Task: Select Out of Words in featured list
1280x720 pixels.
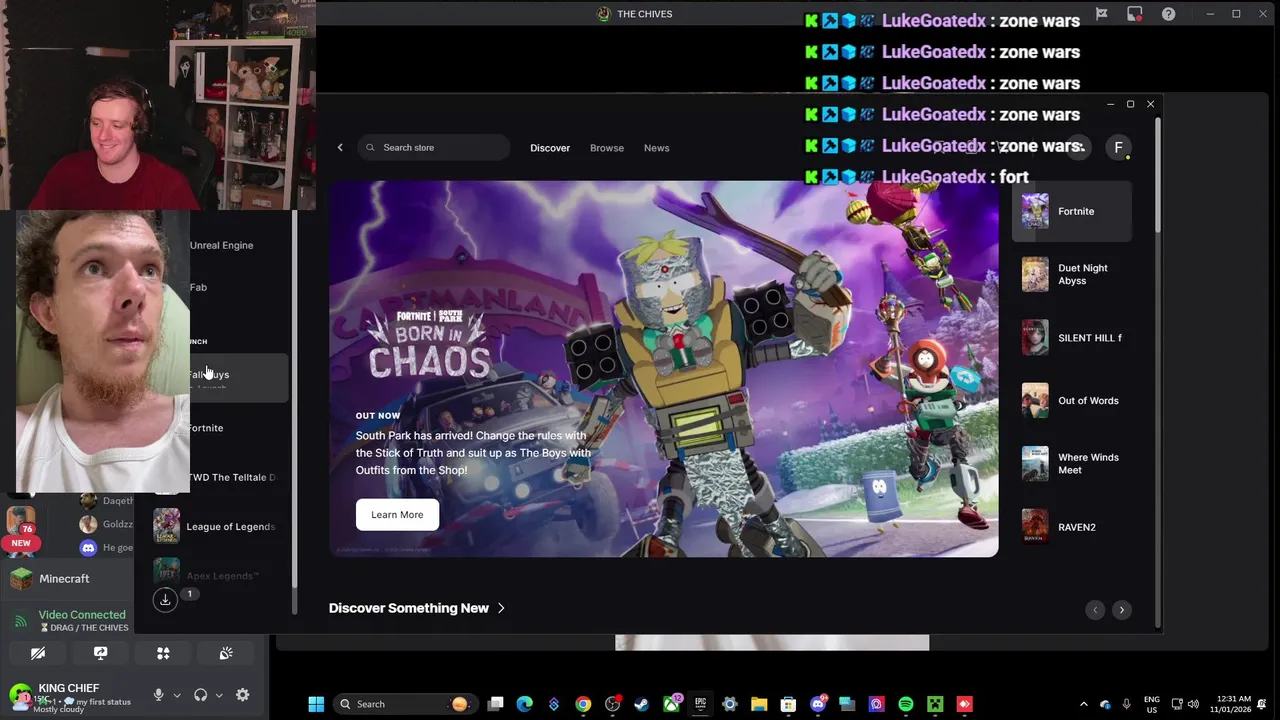Action: pyautogui.click(x=1072, y=401)
